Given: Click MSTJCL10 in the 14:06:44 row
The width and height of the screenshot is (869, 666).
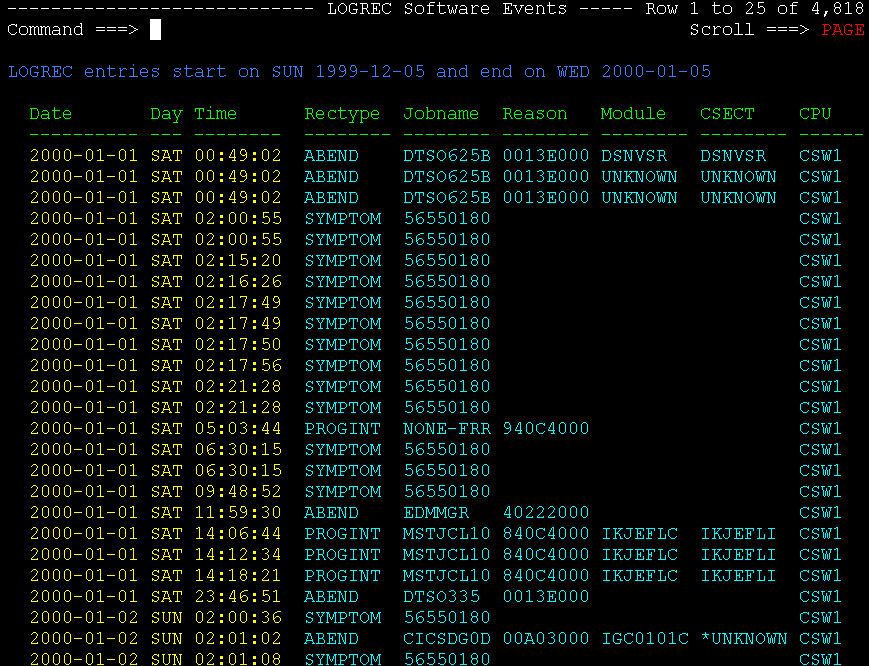Looking at the screenshot, I should tap(447, 534).
